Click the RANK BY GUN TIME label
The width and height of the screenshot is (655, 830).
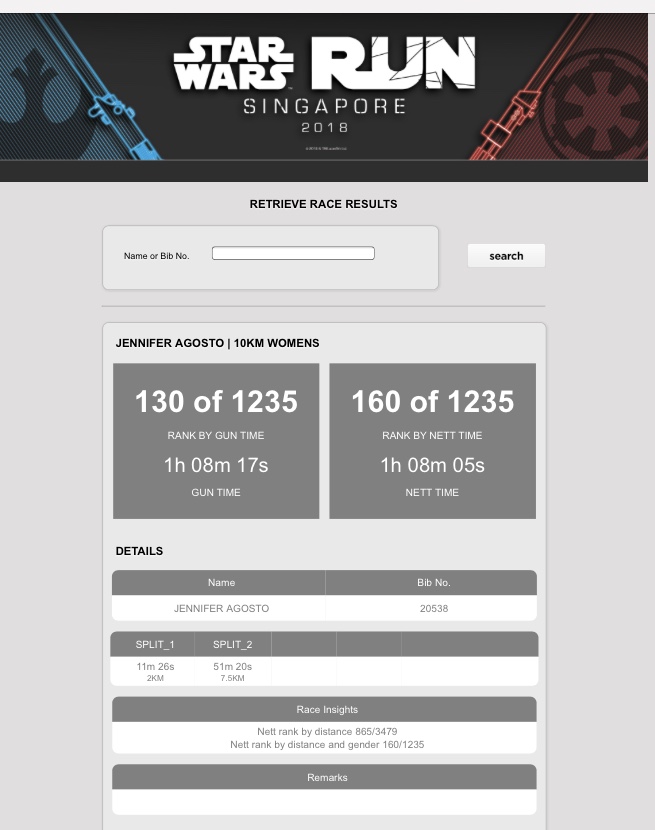click(216, 436)
